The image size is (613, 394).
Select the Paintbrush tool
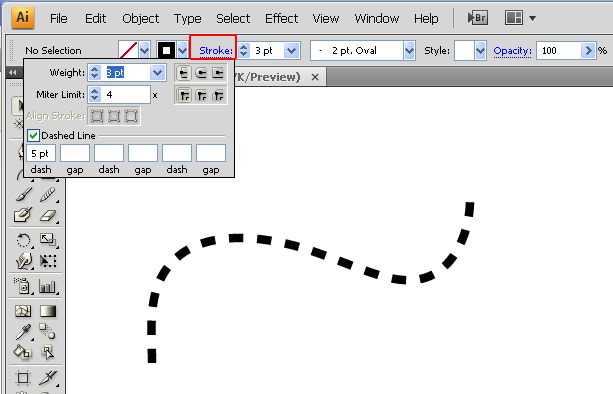click(23, 194)
